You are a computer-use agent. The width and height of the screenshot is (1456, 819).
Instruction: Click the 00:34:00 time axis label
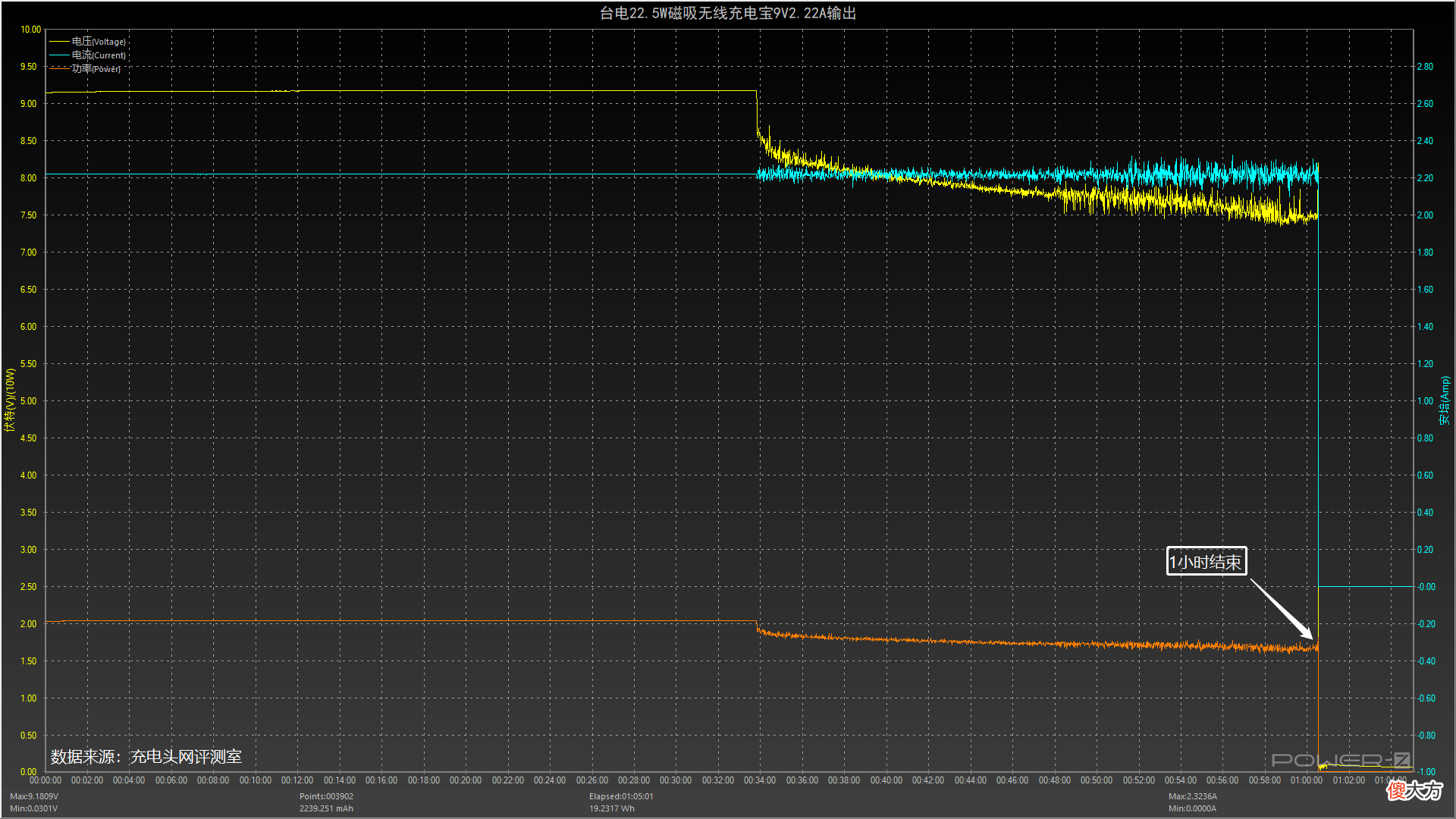point(760,780)
